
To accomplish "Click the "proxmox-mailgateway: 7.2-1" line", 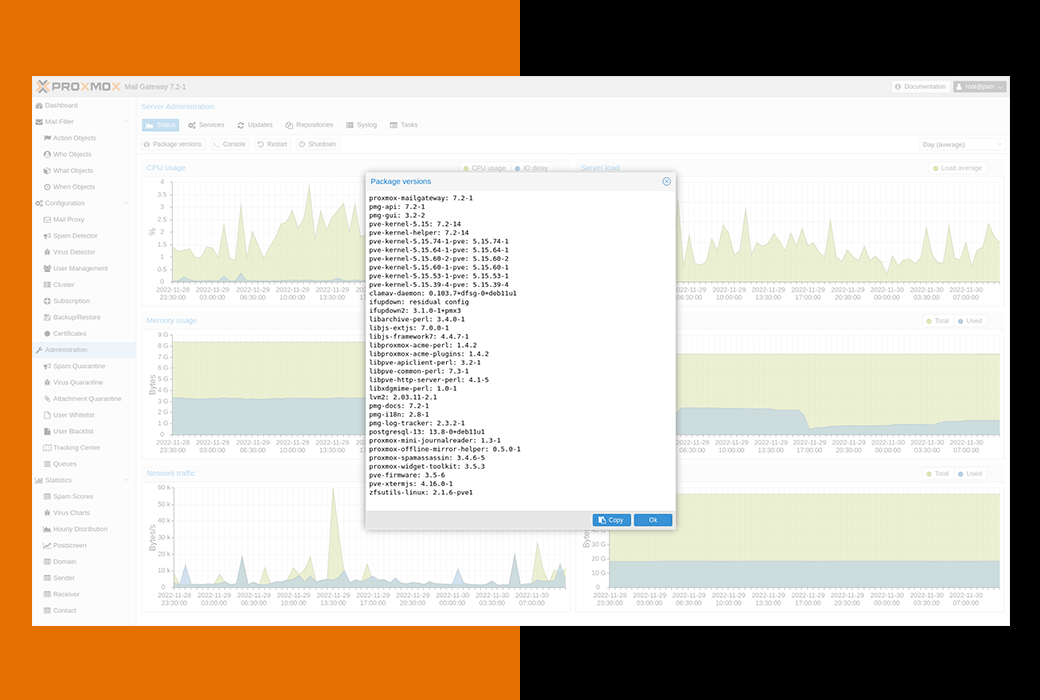I will point(421,198).
